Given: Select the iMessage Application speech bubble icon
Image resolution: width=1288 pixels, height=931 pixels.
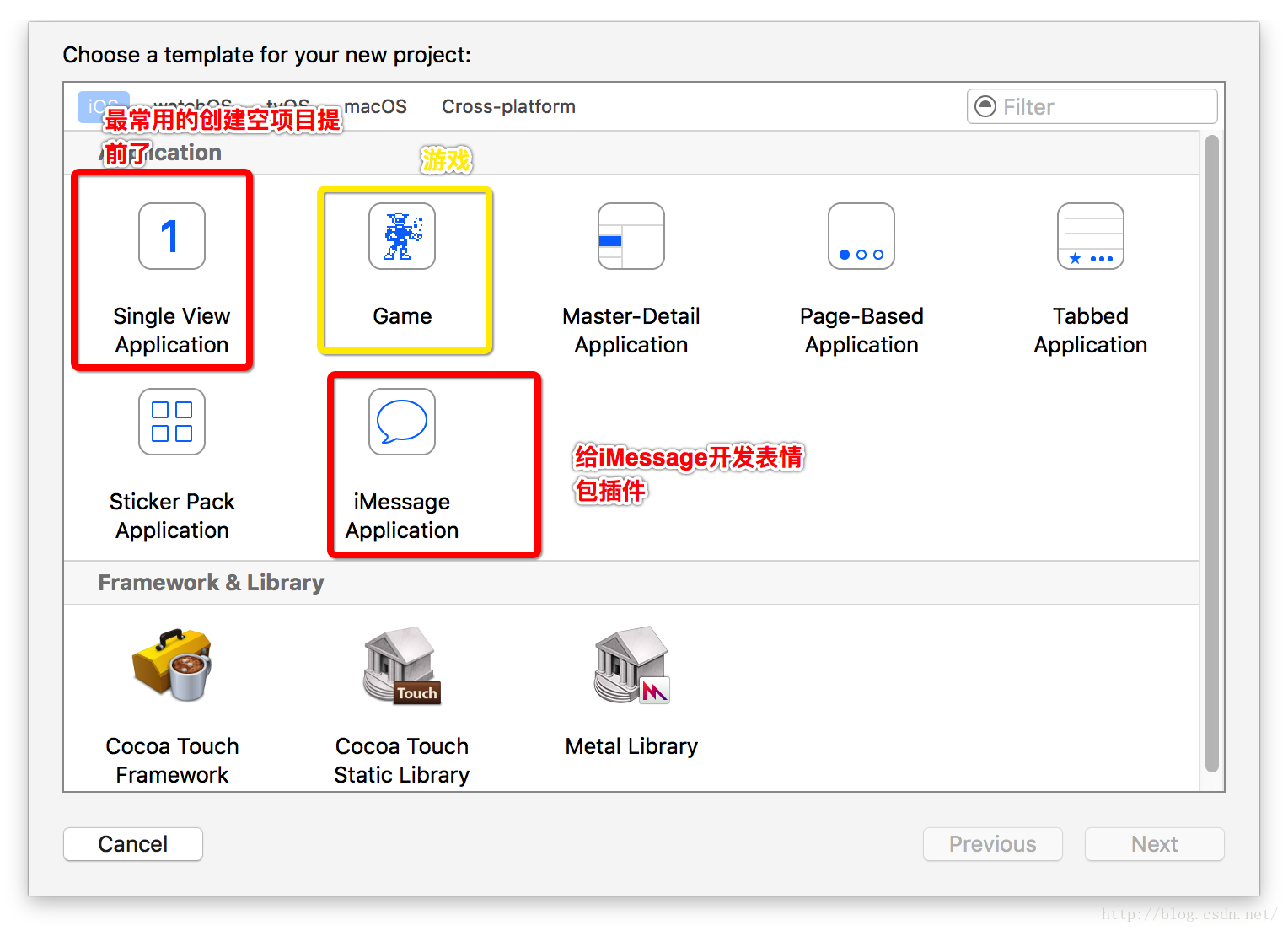Looking at the screenshot, I should point(402,422).
